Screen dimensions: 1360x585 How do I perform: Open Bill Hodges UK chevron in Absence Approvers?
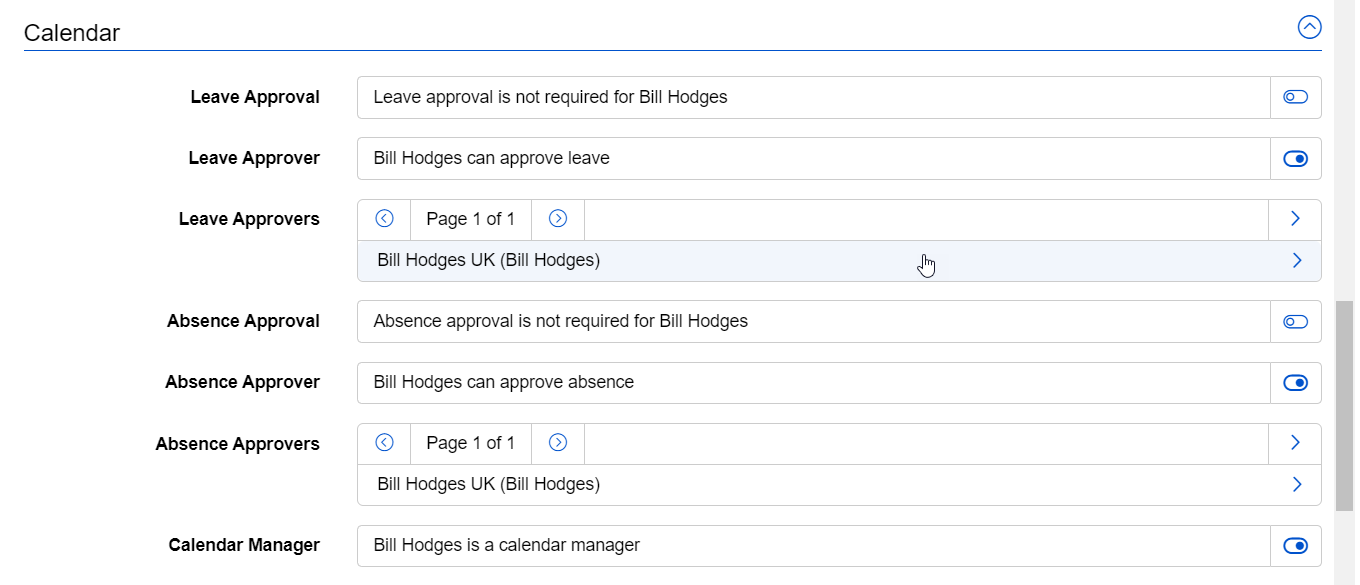tap(1297, 485)
